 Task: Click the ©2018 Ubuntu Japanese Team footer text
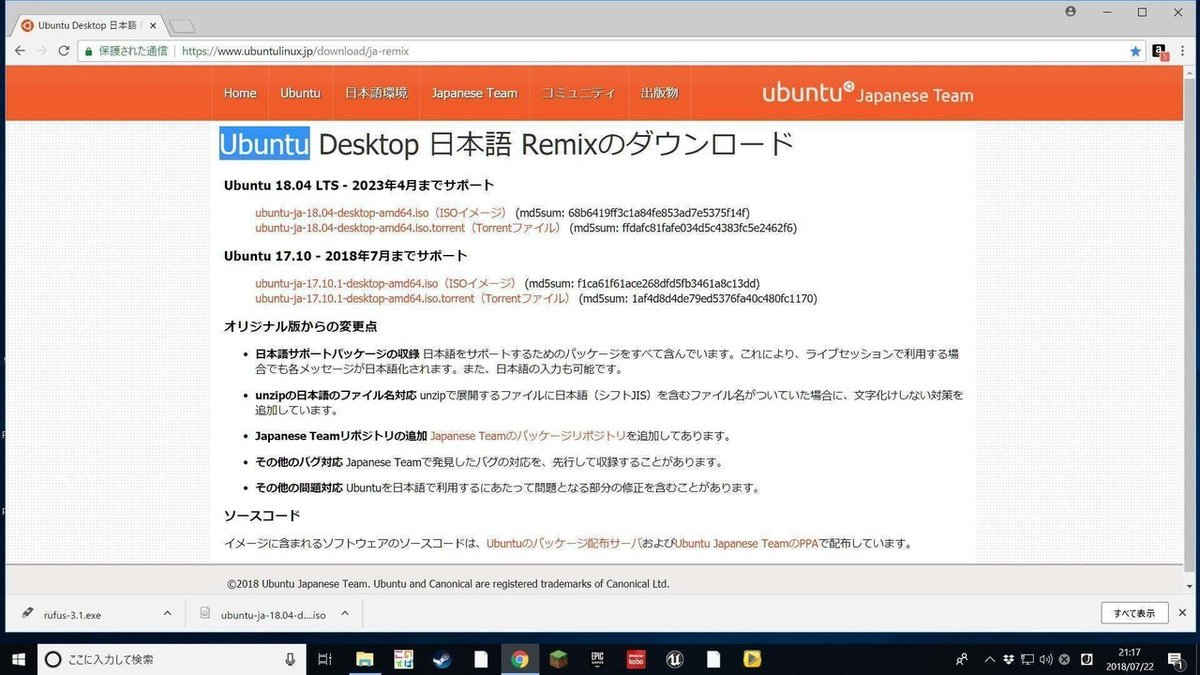[448, 584]
